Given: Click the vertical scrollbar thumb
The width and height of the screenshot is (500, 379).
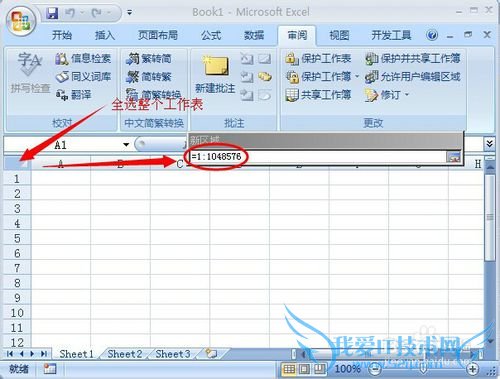Looking at the screenshot, I should [x=489, y=217].
